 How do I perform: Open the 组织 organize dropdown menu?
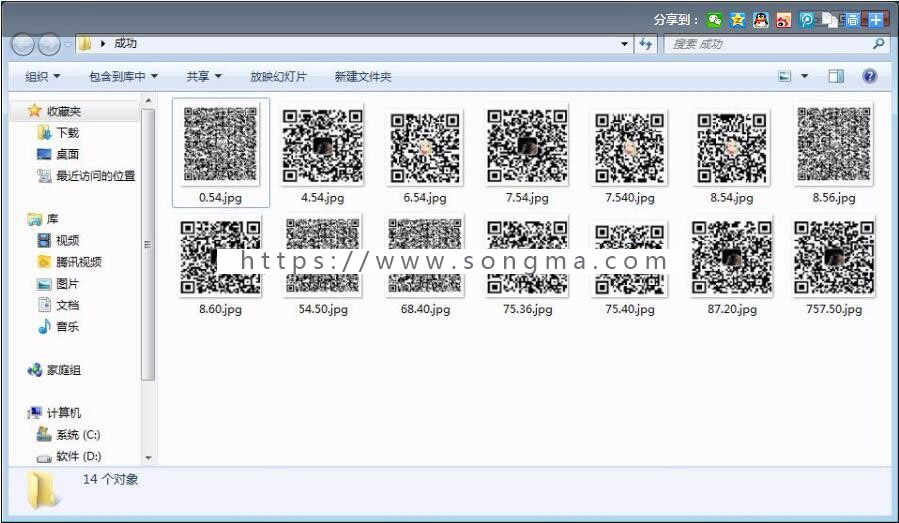(42, 76)
